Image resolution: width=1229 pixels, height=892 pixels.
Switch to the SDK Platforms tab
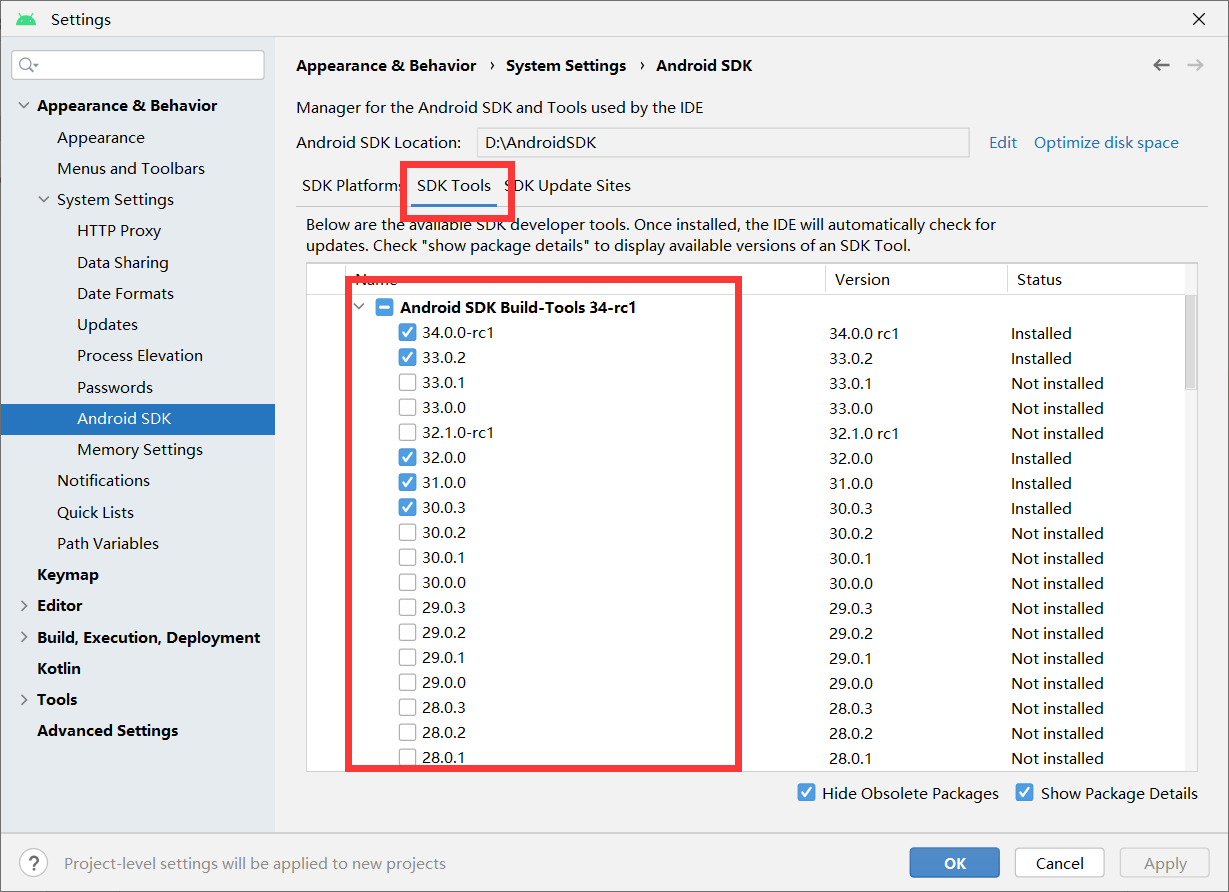point(352,186)
